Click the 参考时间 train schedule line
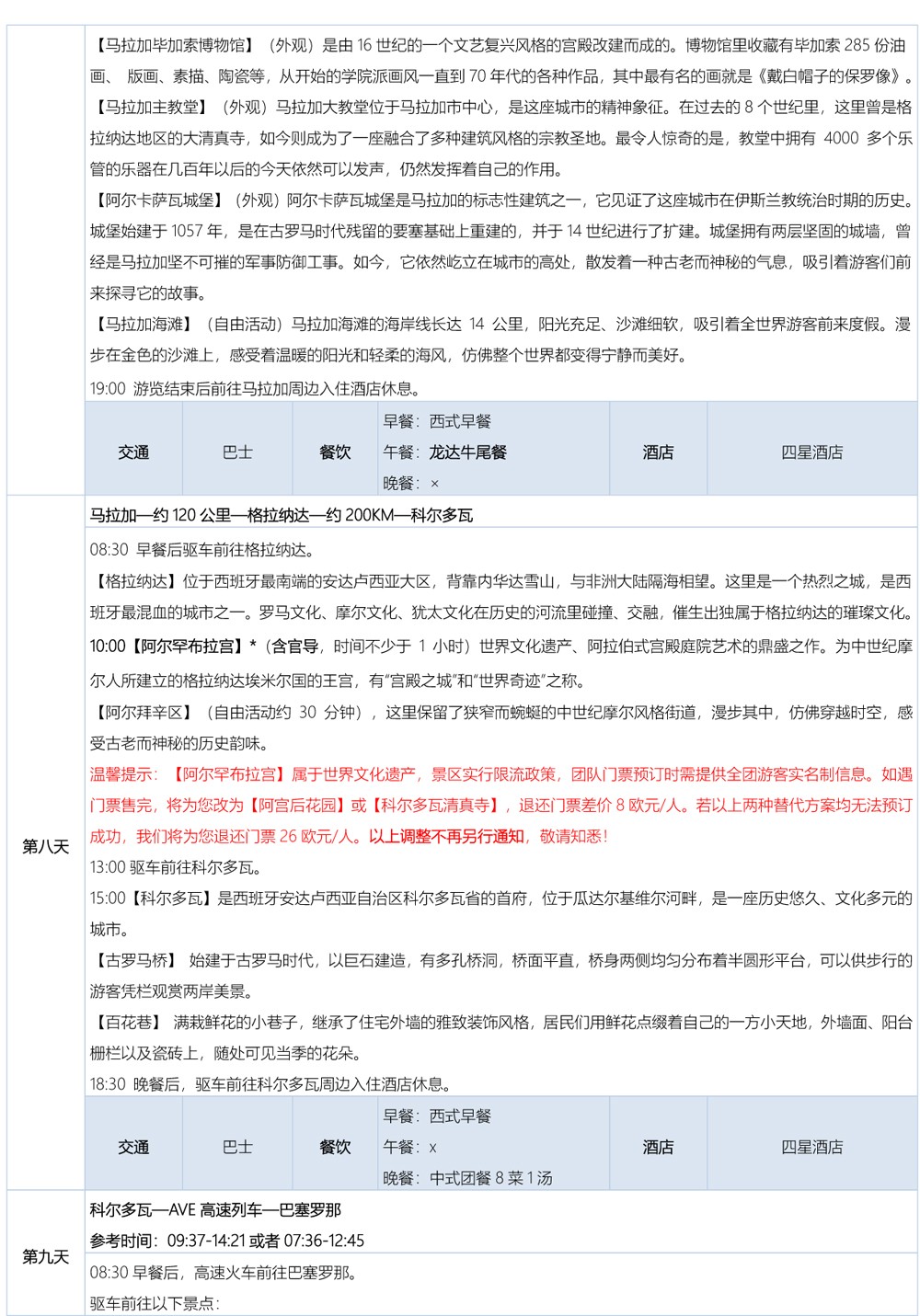This screenshot has height=1316, width=920. coord(226,1241)
